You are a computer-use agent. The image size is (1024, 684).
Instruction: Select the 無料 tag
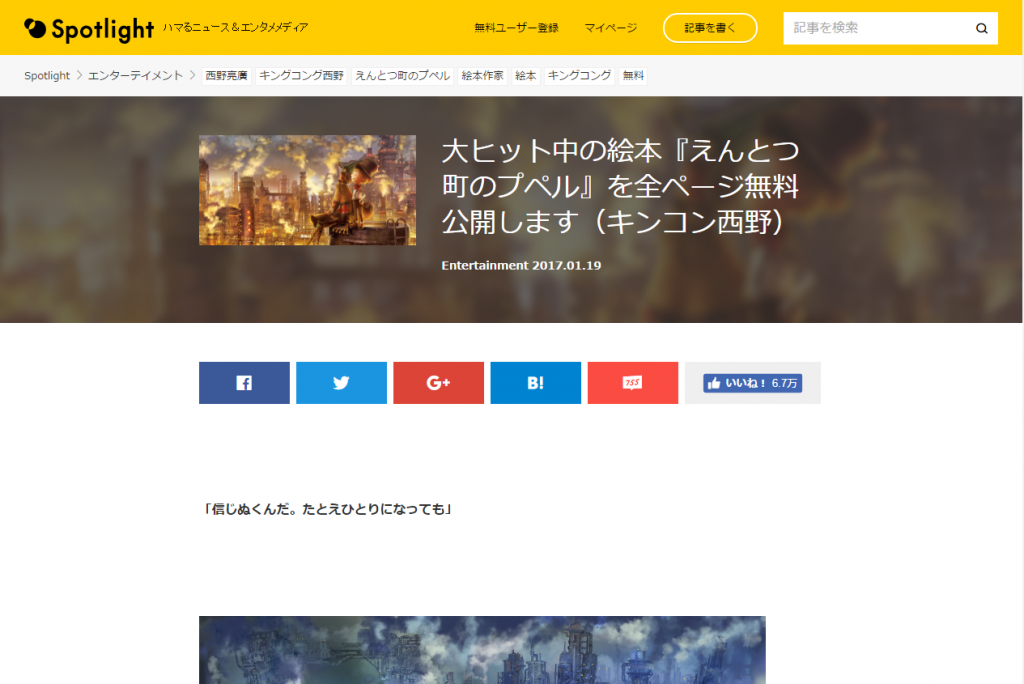pyautogui.click(x=633, y=76)
